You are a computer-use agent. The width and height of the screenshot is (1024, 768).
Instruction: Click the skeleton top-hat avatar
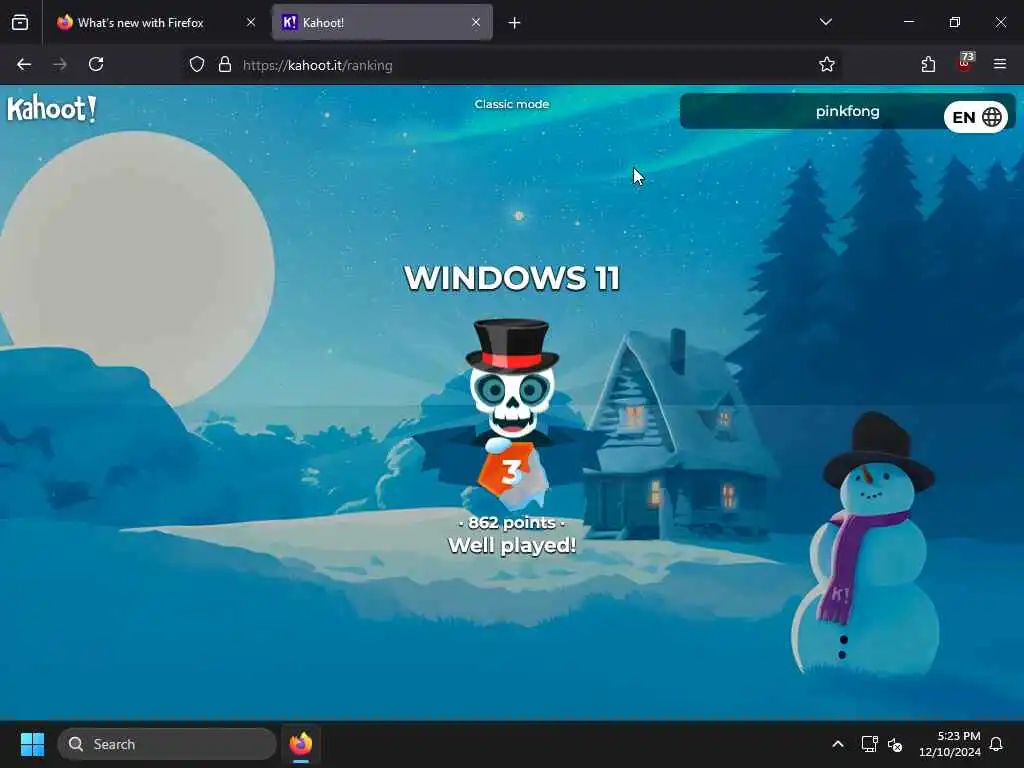coord(512,379)
